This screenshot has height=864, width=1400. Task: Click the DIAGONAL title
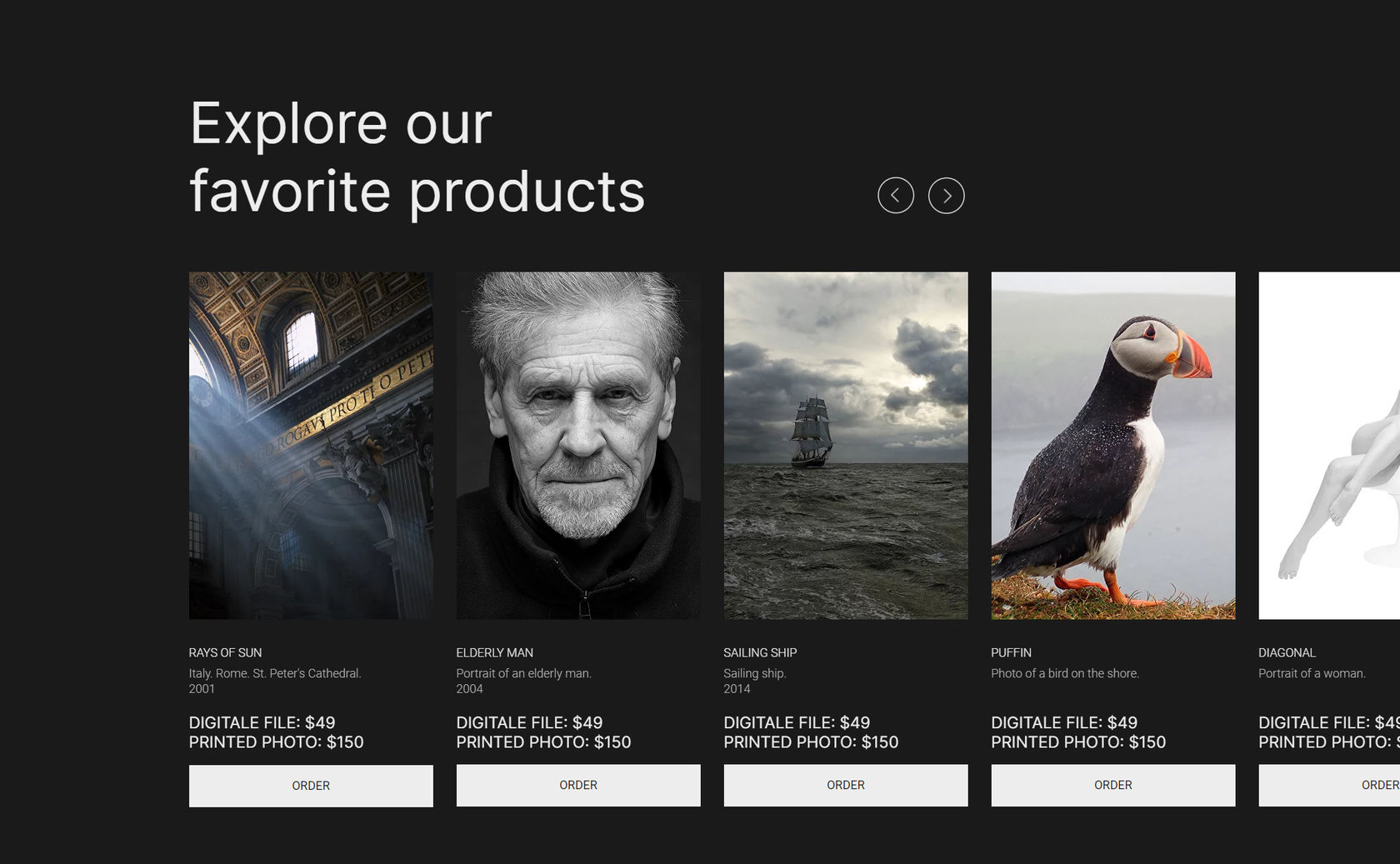coord(1287,652)
